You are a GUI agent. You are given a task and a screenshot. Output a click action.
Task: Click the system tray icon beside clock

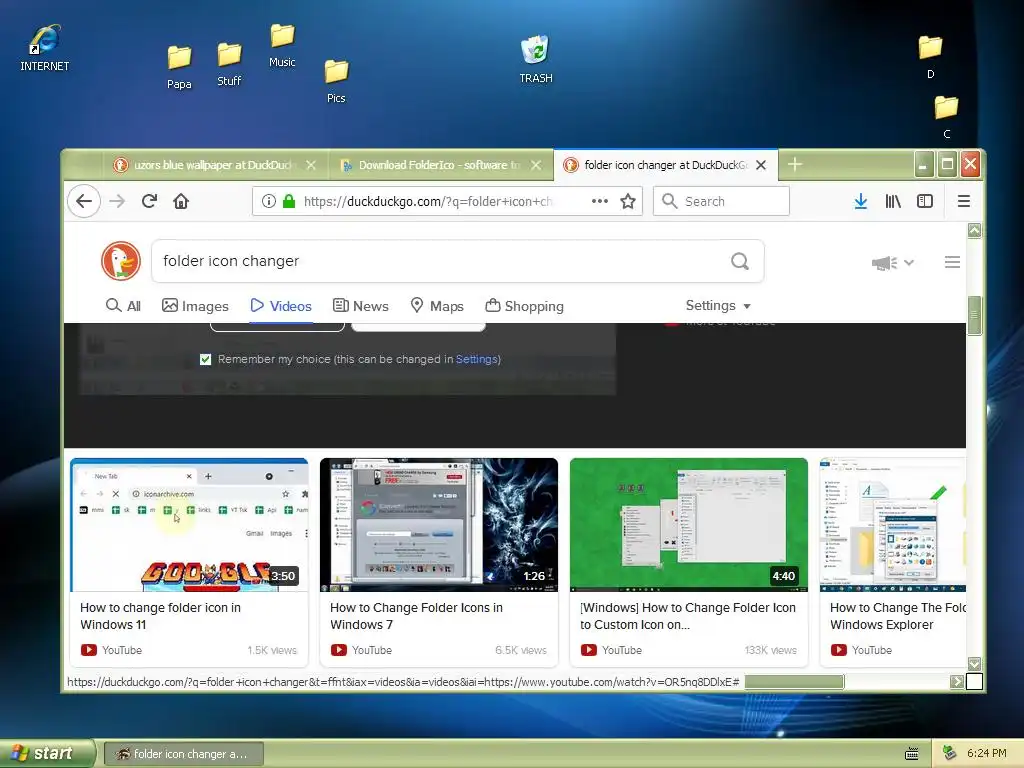click(950, 753)
